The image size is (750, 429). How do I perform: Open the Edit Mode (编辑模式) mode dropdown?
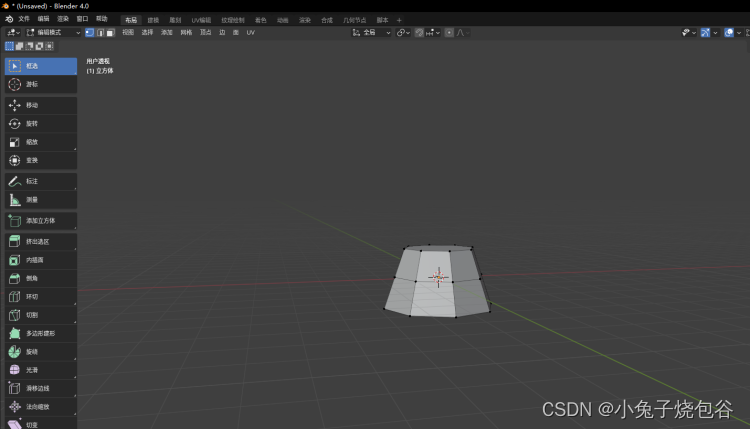click(x=53, y=33)
